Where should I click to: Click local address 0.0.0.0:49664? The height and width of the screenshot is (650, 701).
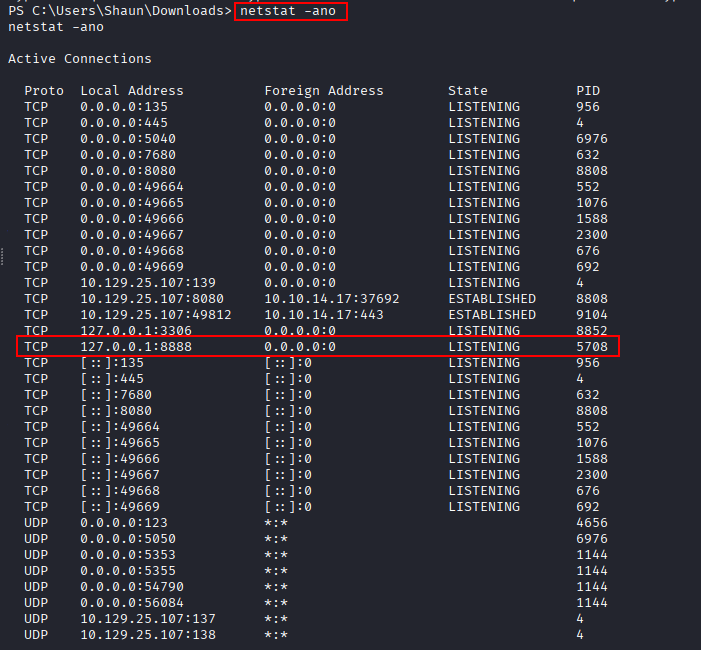[132, 187]
